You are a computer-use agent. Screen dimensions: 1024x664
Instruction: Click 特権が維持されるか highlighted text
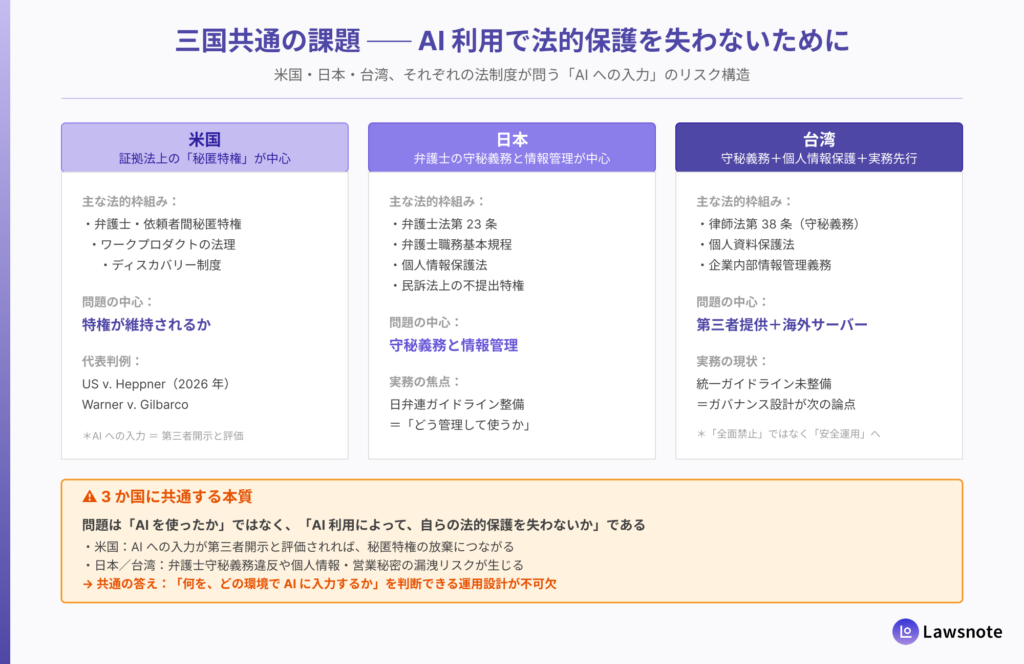click(x=146, y=324)
